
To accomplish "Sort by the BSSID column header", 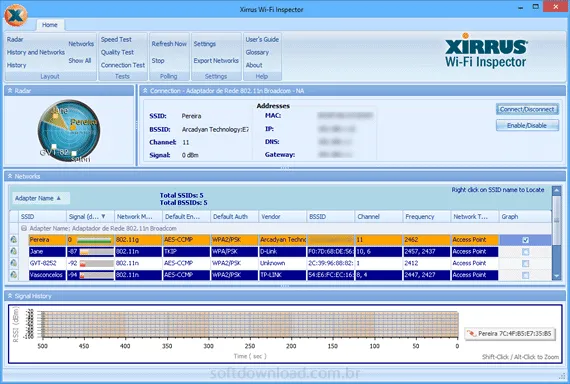I will point(330,216).
